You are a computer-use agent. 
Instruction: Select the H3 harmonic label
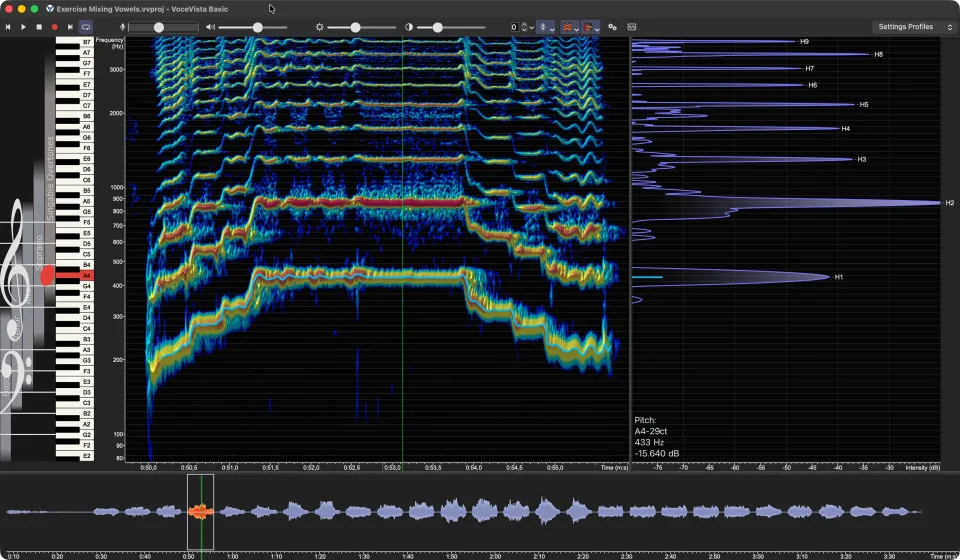click(x=861, y=159)
